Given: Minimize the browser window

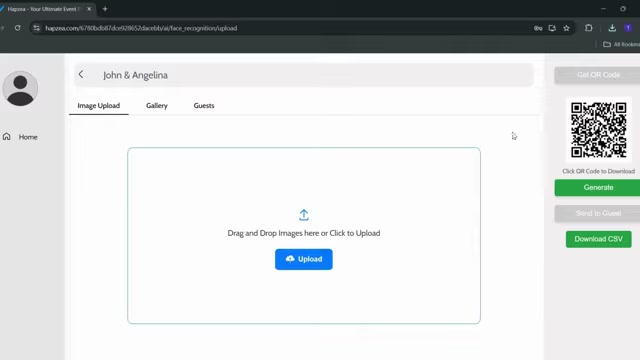Looking at the screenshot, I should (603, 9).
